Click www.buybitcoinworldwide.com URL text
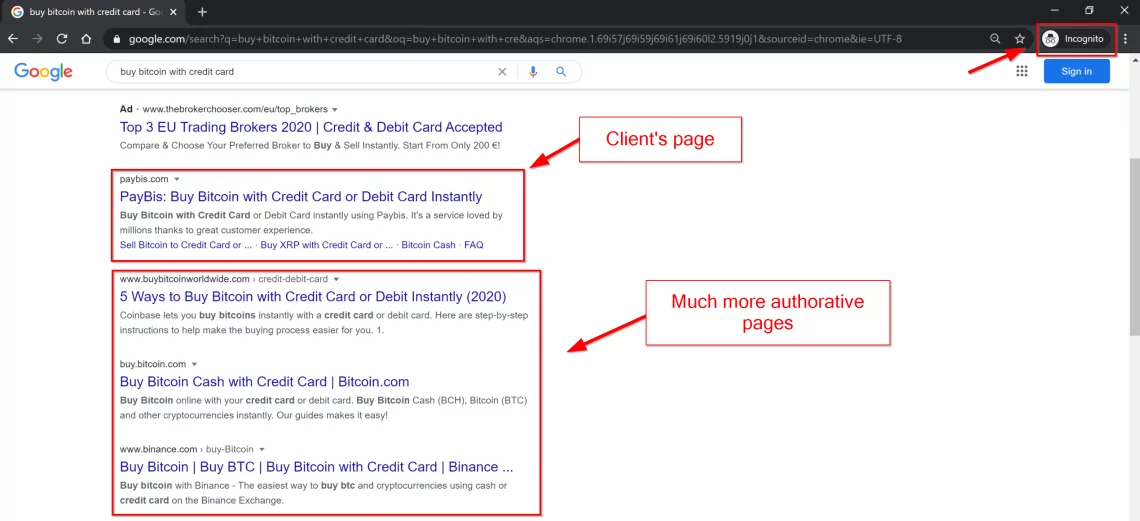 click(x=185, y=279)
